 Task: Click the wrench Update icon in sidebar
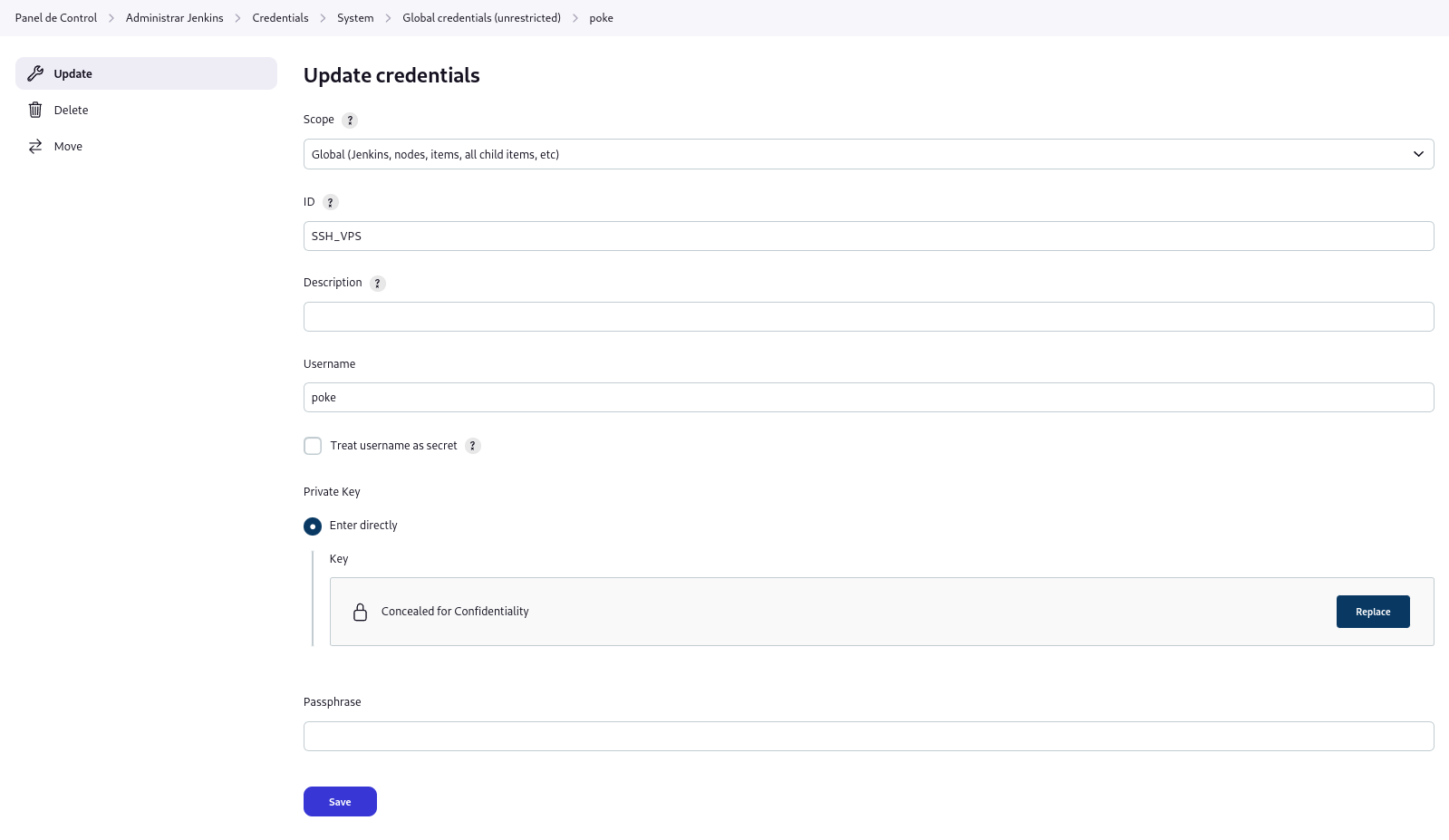(x=35, y=73)
